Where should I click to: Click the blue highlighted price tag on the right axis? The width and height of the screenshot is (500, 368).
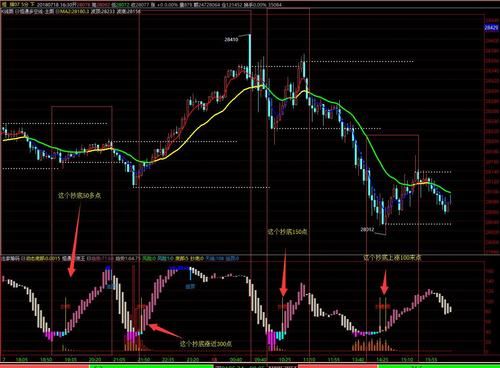click(491, 28)
